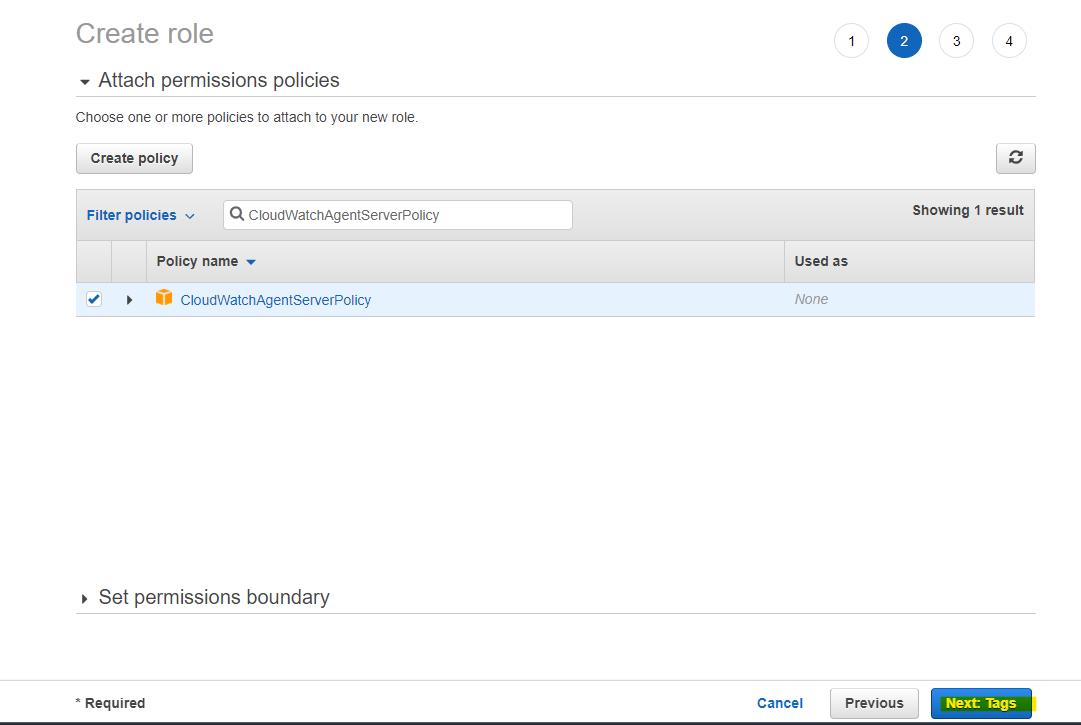
Task: Select step 3 circle in the wizard progress
Action: pyautogui.click(x=956, y=40)
